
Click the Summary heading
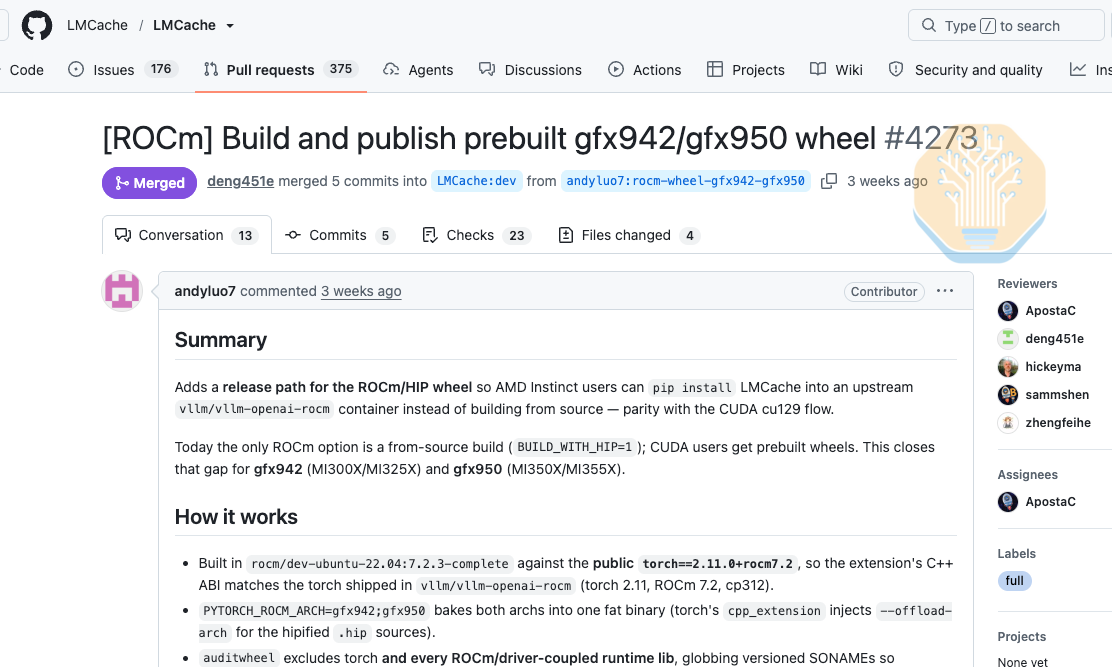[221, 340]
